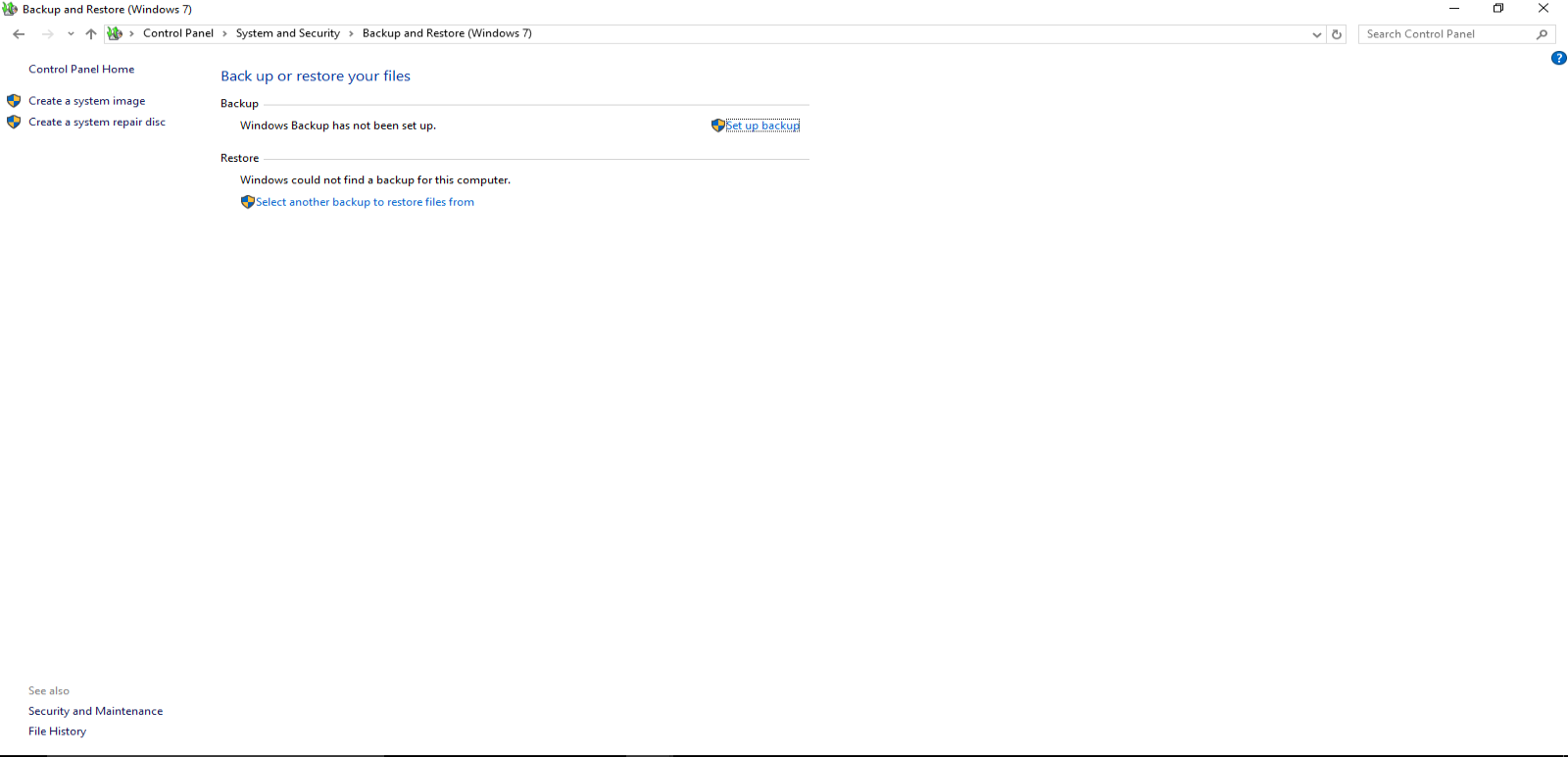Expand chevron after Control Panel breadcrumb
This screenshot has height=757, width=1568.
[x=224, y=34]
